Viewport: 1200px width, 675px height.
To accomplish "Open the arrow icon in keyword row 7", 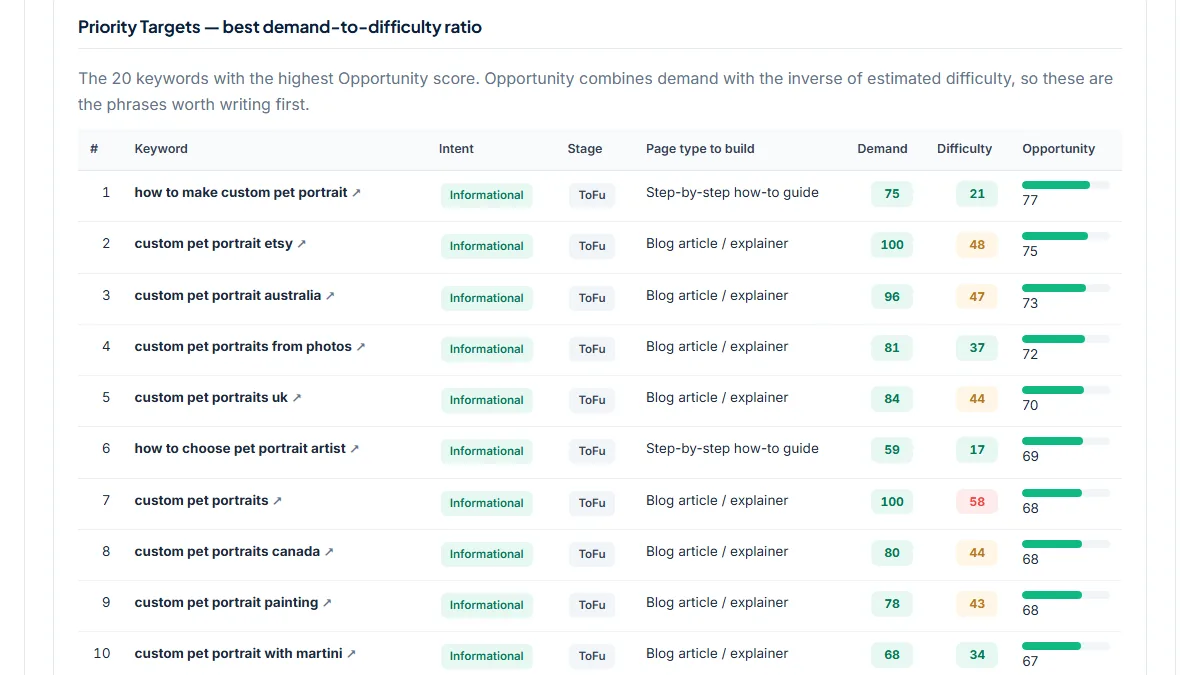I will pyautogui.click(x=278, y=501).
